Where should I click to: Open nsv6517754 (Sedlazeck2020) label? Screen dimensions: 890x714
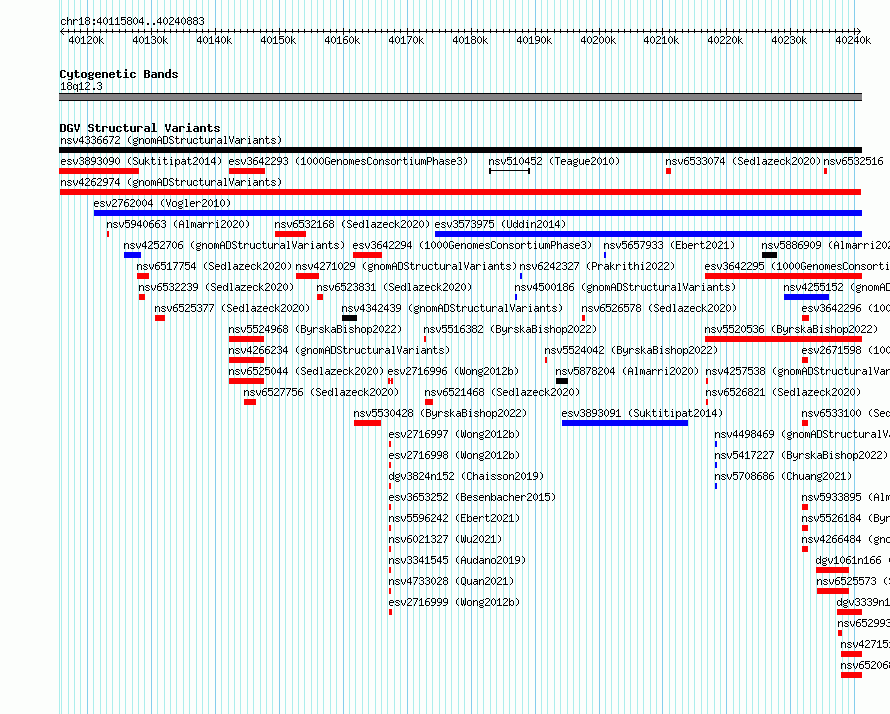214,266
